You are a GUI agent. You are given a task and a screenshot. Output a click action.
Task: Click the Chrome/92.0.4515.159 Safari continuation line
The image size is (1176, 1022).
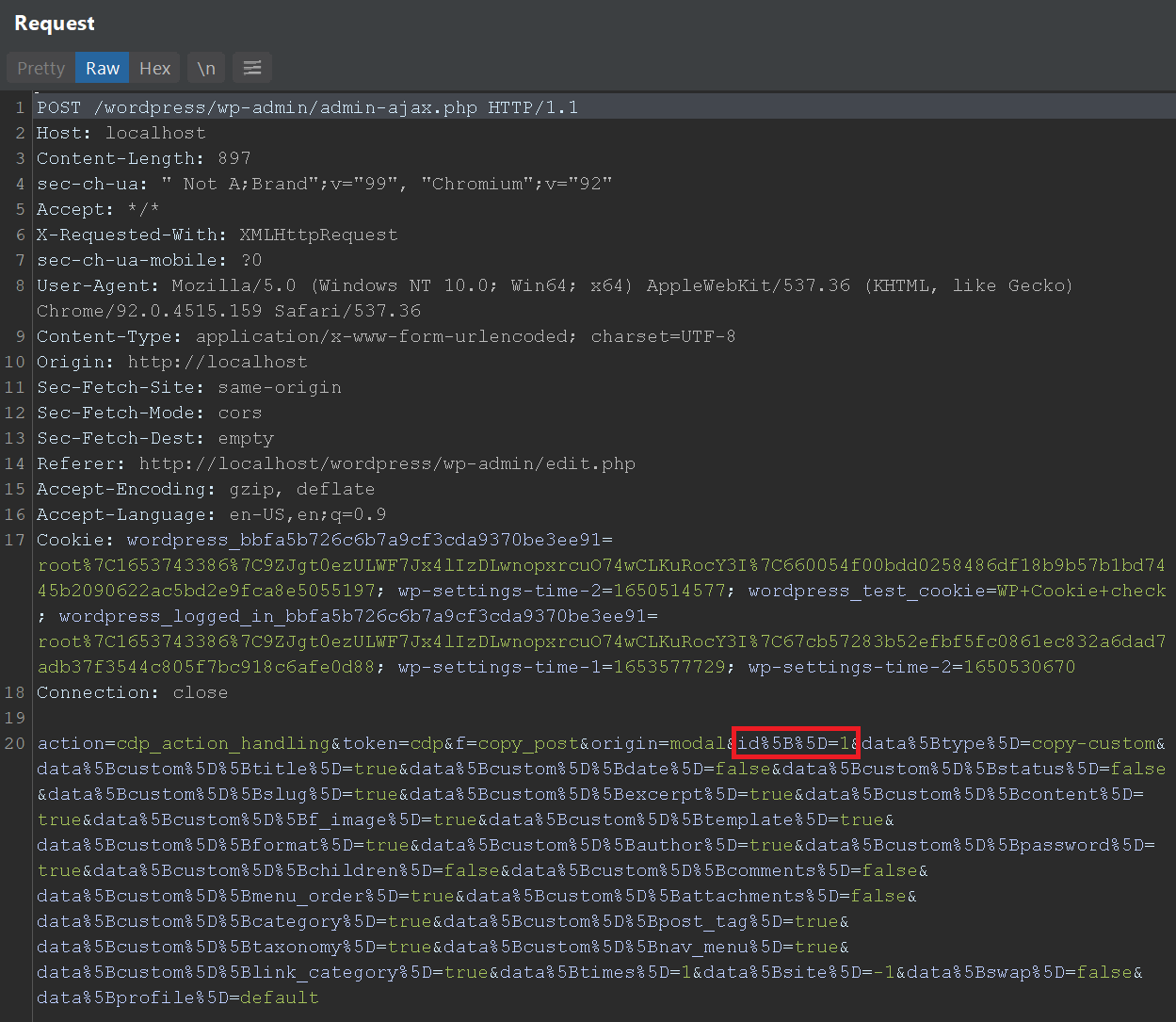click(x=229, y=311)
